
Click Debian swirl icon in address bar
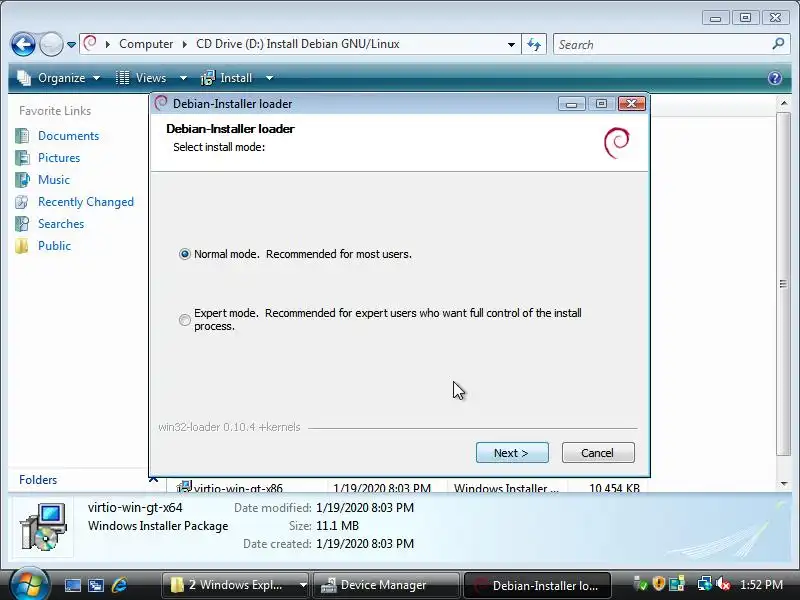coord(90,43)
